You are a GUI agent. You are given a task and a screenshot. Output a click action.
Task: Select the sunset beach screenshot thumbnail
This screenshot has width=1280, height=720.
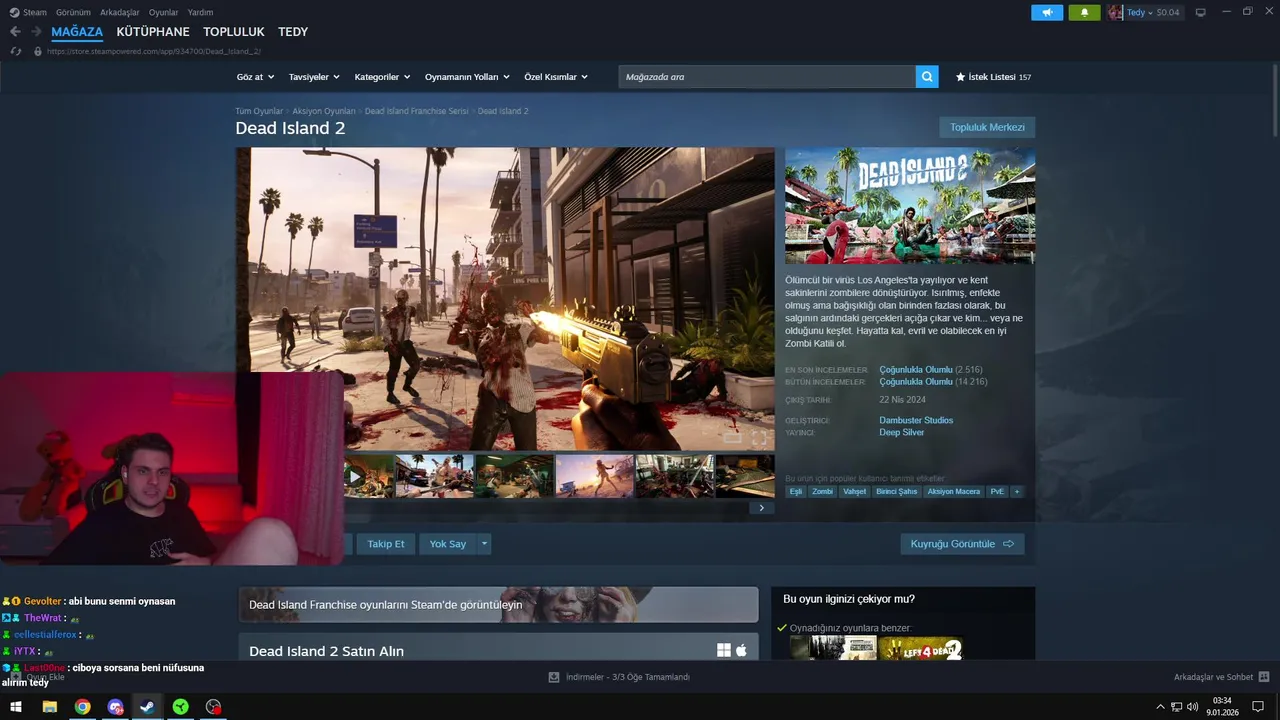[594, 476]
